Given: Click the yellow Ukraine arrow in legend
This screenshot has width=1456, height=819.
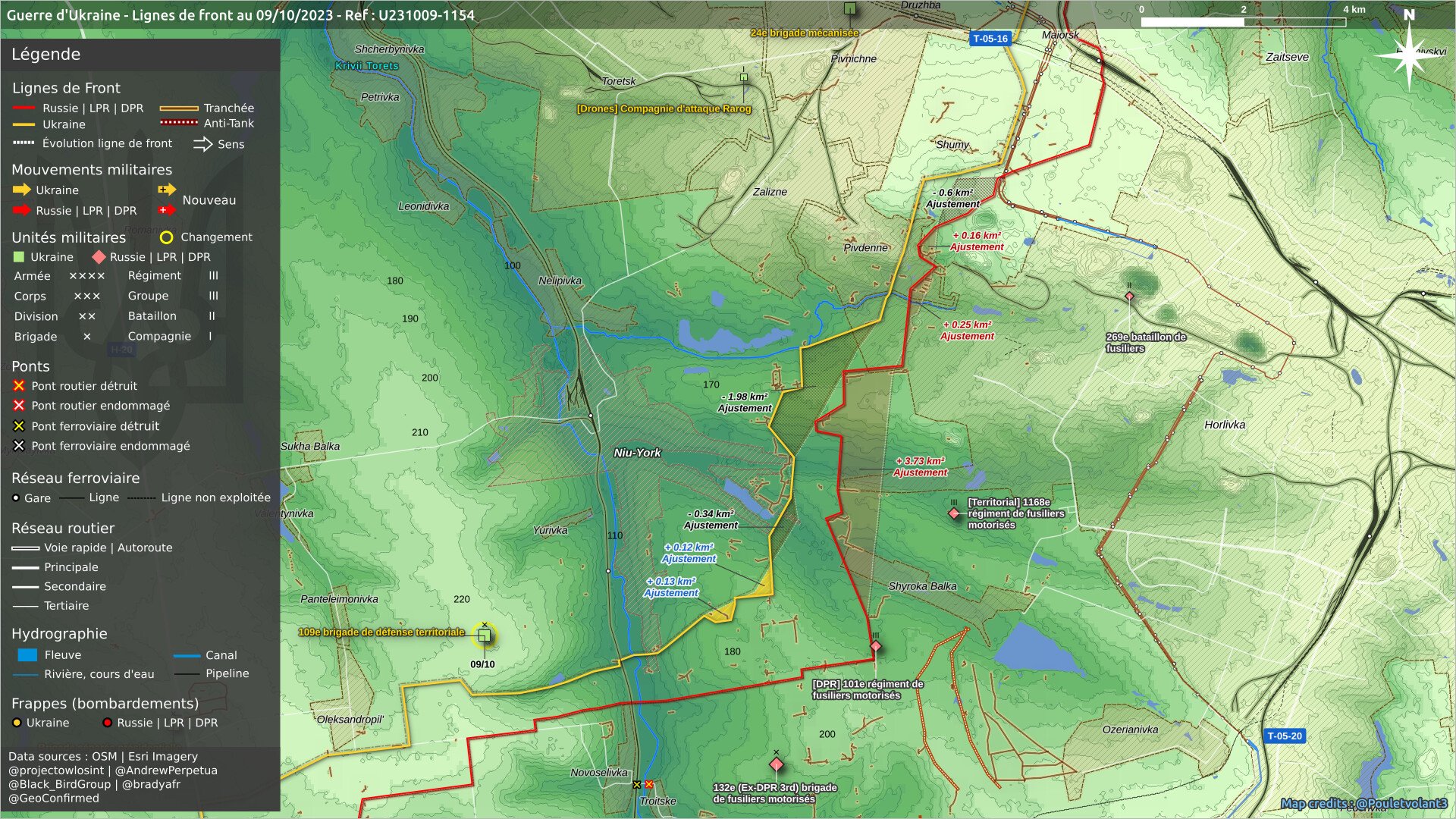Looking at the screenshot, I should pos(21,190).
